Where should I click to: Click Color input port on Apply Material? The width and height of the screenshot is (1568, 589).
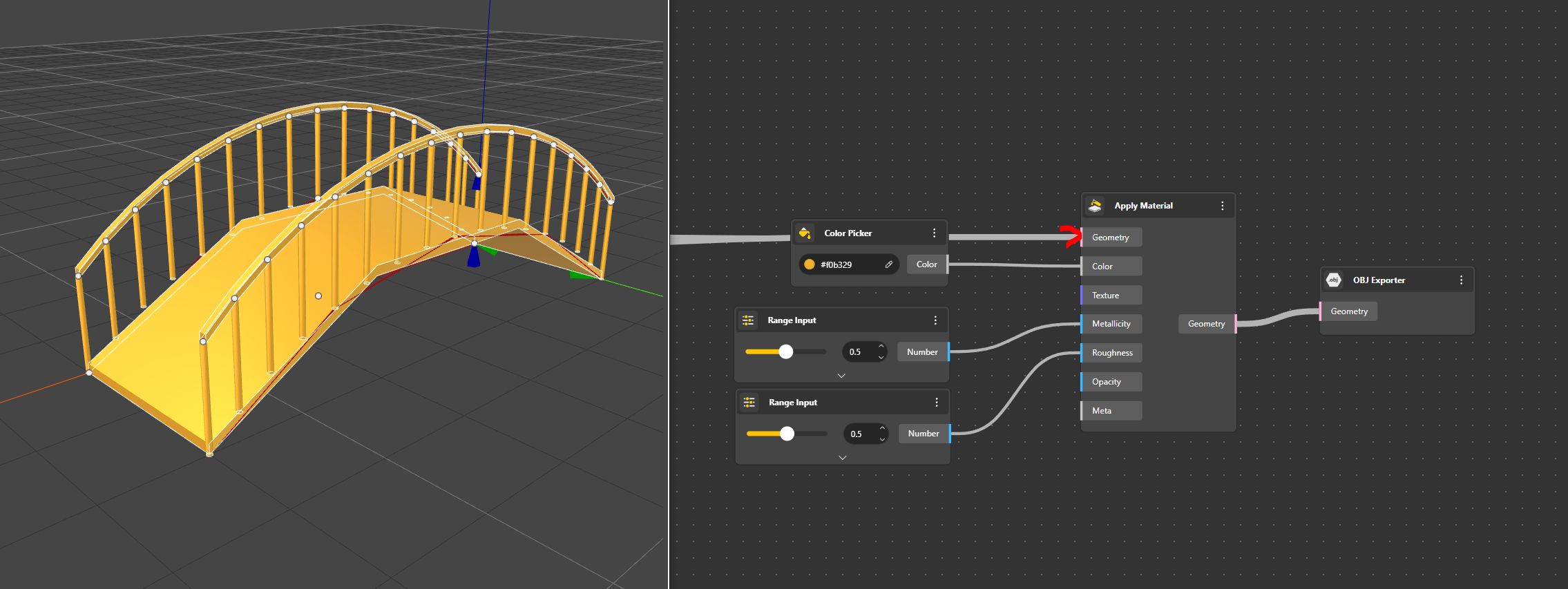point(1111,267)
